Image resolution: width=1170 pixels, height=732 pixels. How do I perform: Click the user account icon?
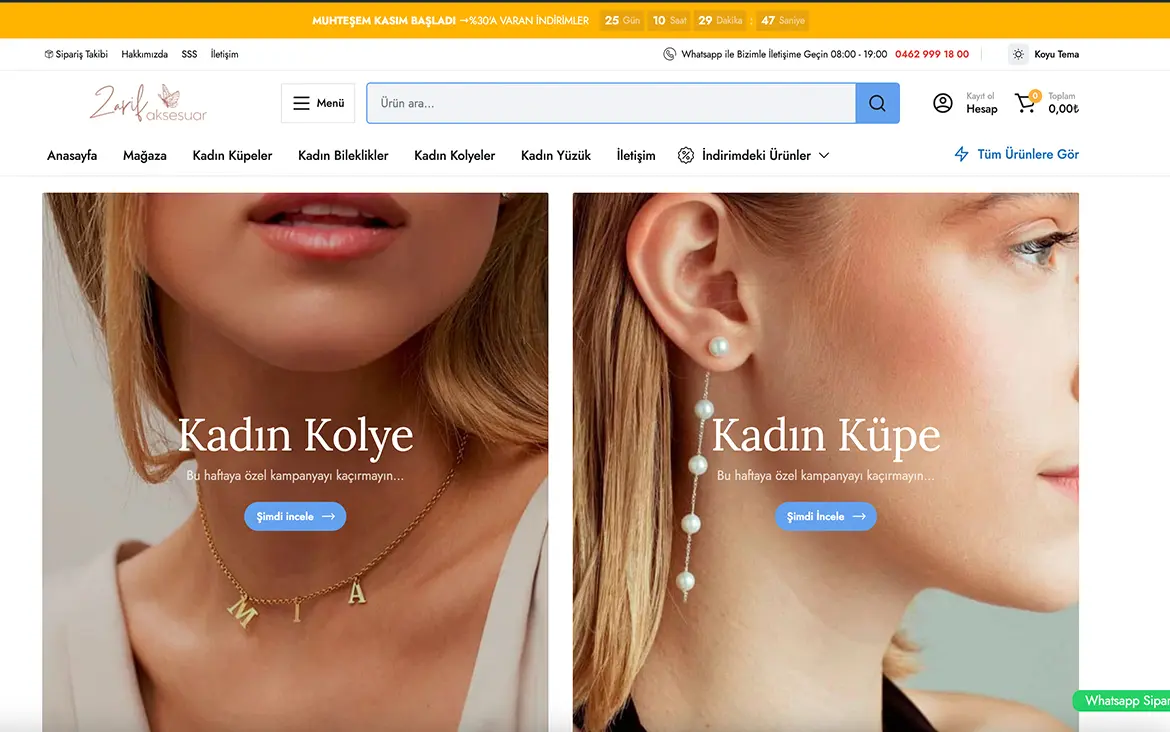coord(942,103)
